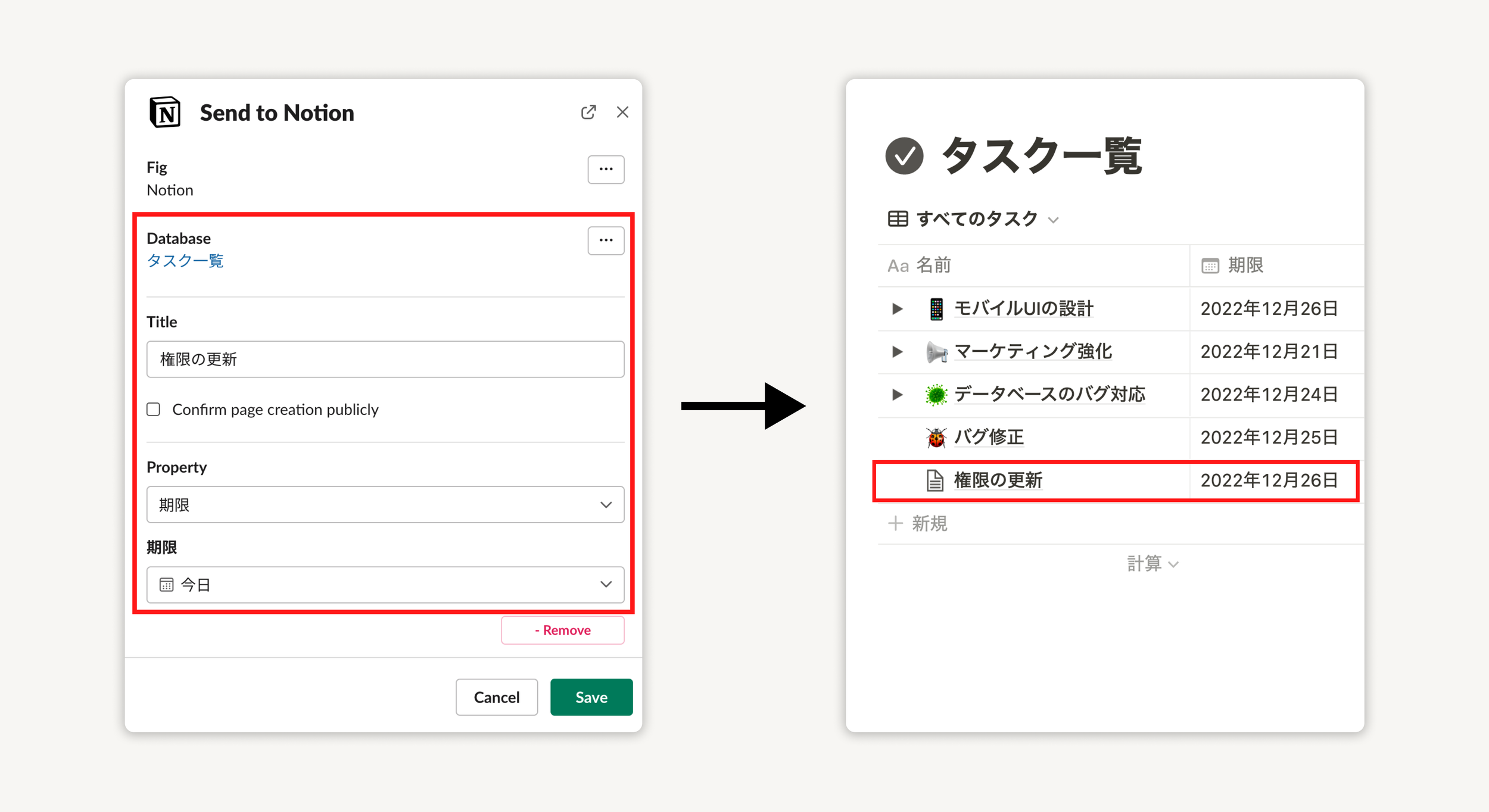
Task: Enable Confirm page creation publicly checkbox
Action: tap(153, 409)
